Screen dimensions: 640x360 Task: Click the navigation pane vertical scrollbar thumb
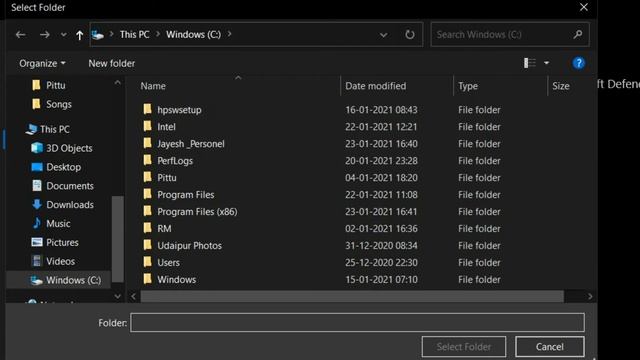118,239
